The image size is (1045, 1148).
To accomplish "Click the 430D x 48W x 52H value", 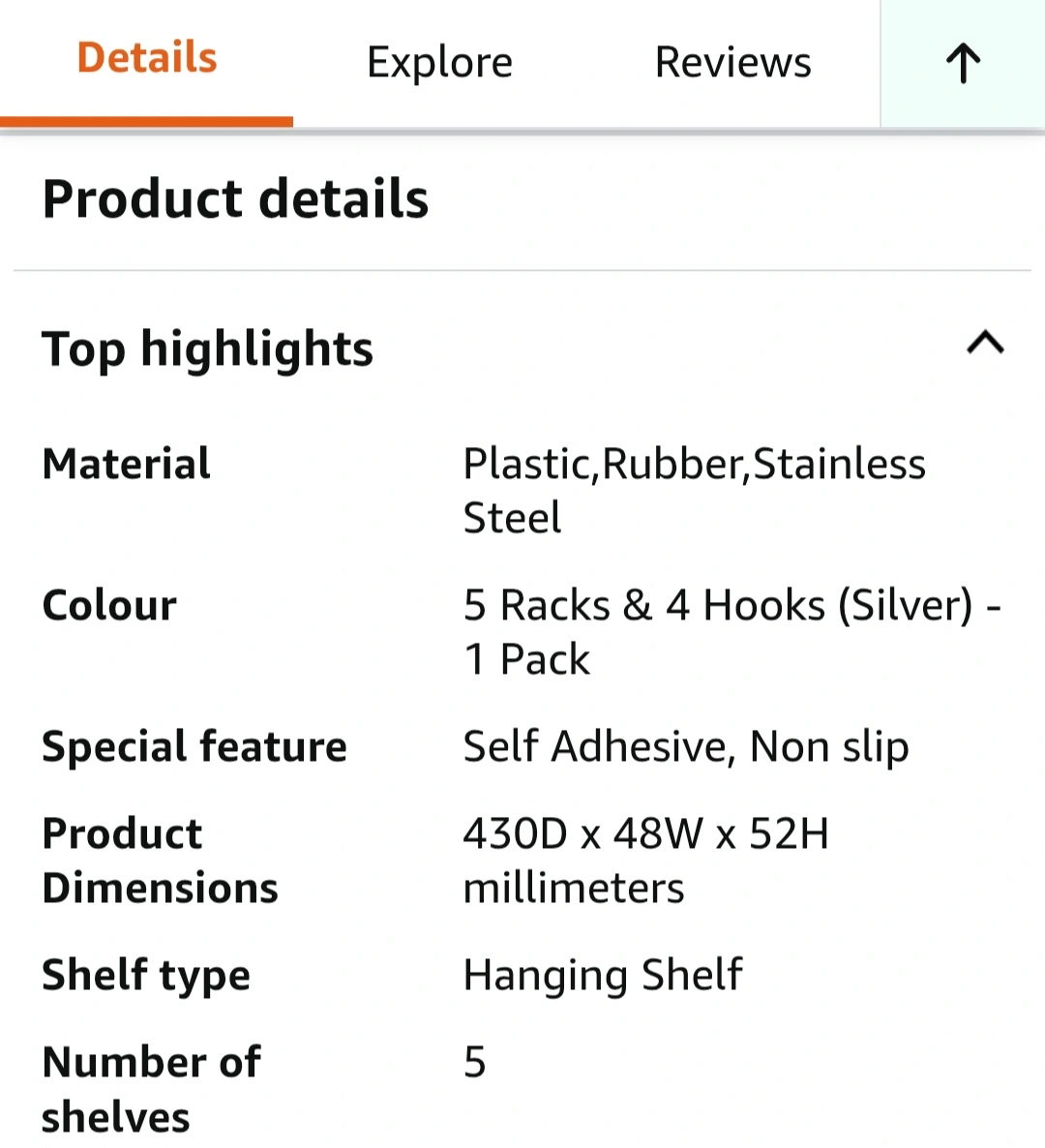I will point(645,860).
